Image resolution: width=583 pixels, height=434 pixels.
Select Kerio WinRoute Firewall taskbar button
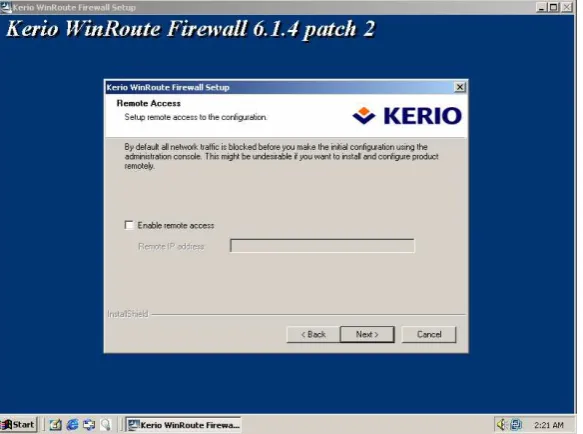click(183, 425)
